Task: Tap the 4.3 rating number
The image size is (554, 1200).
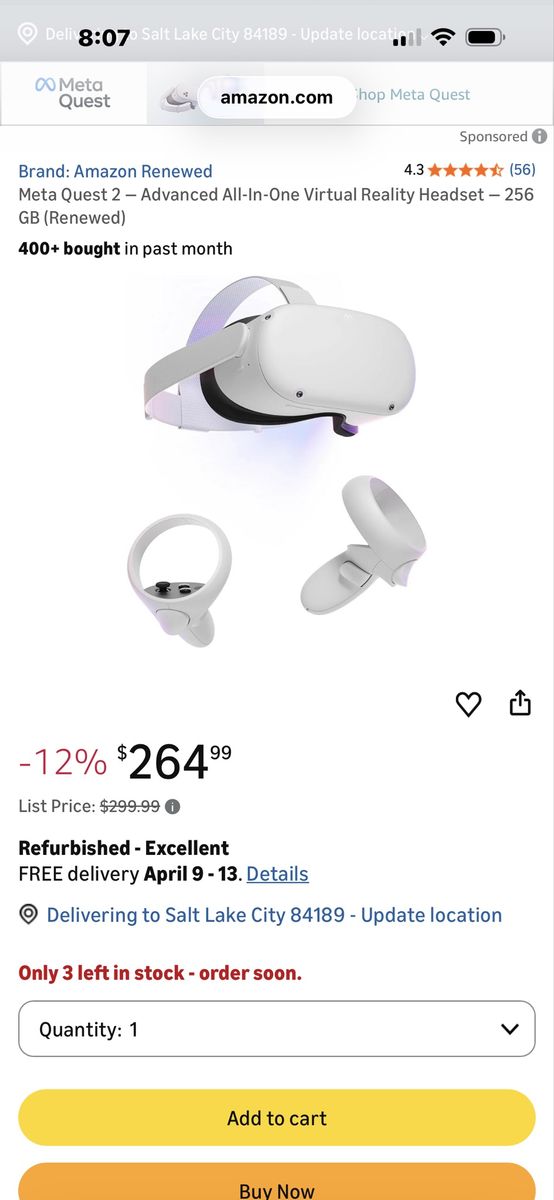Action: (x=414, y=170)
